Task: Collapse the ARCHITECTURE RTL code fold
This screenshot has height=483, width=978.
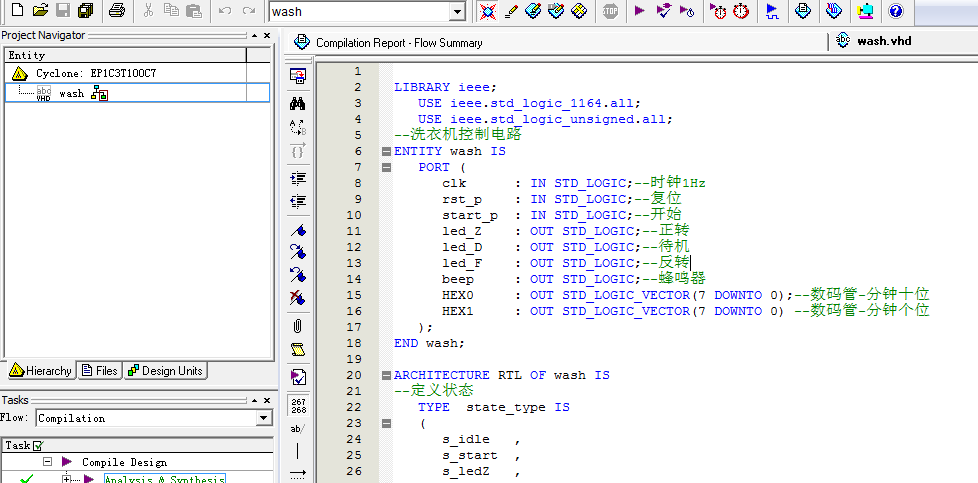Action: [x=385, y=375]
